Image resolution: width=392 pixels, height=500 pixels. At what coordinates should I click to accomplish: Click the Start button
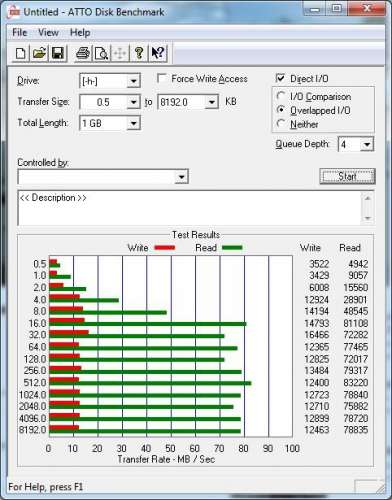pyautogui.click(x=347, y=176)
